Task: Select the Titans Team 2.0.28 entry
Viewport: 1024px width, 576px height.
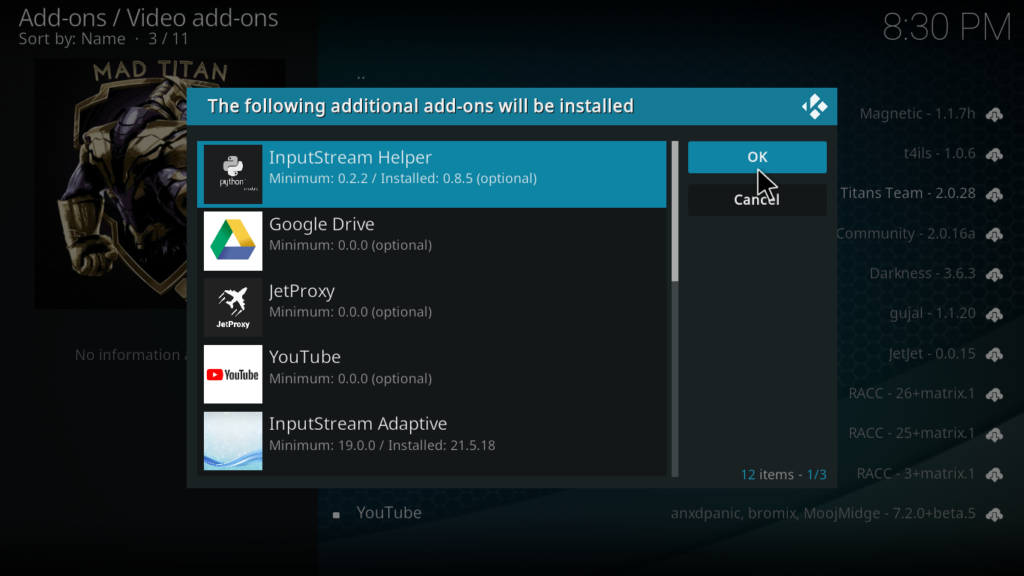Action: pos(907,194)
